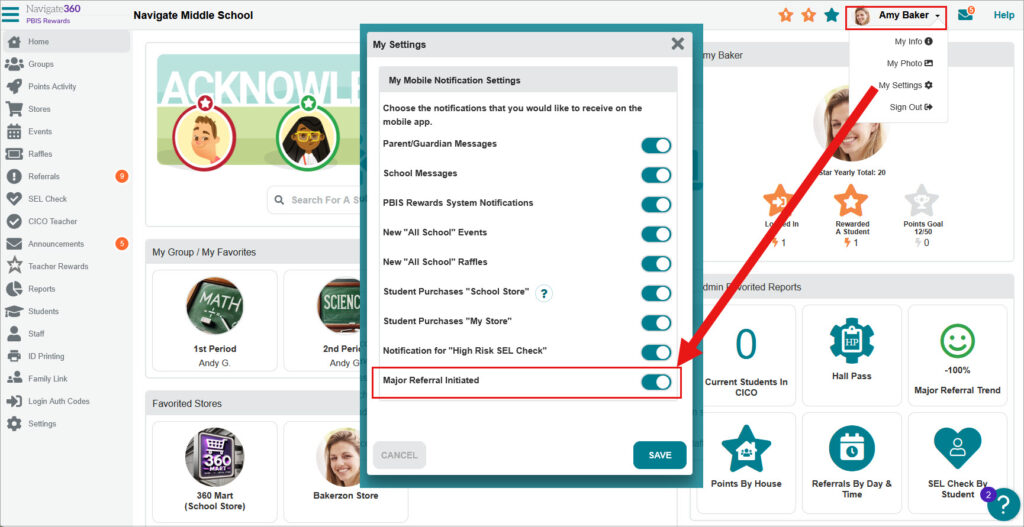Expand the Amy Baker user dropdown
This screenshot has width=1024, height=527.
[x=896, y=16]
